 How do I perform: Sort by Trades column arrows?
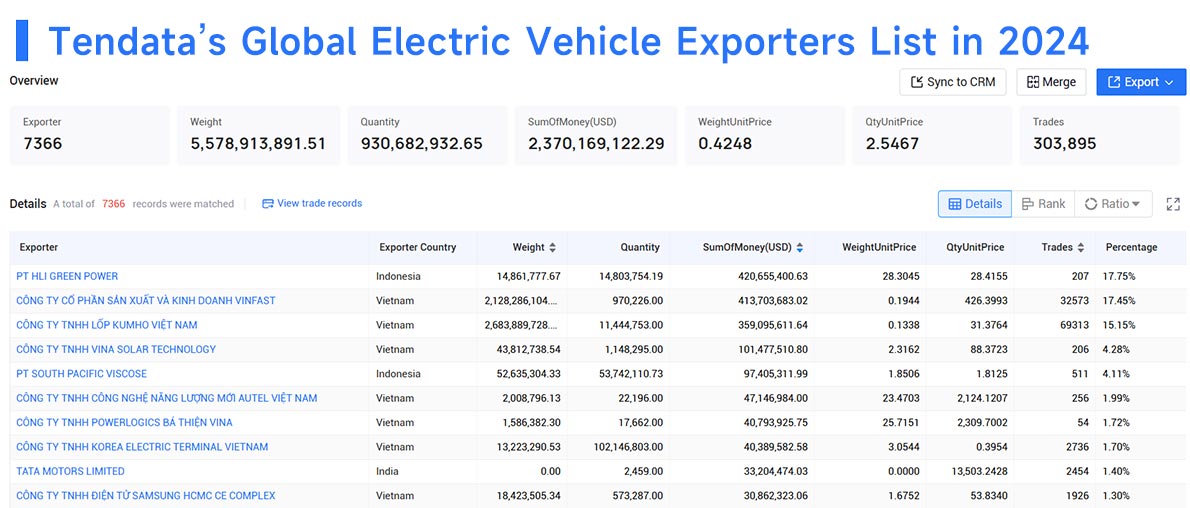(x=1081, y=248)
